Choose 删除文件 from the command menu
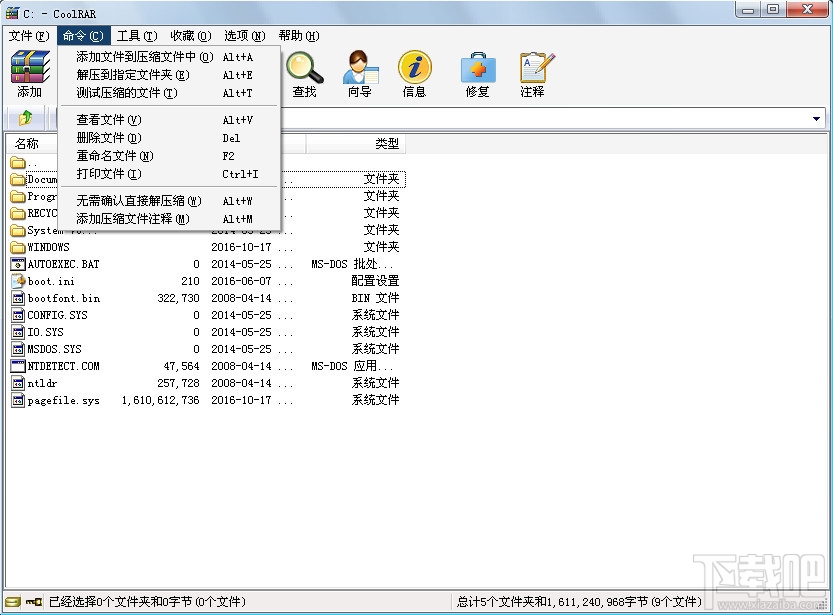This screenshot has height=615, width=833. 107,137
